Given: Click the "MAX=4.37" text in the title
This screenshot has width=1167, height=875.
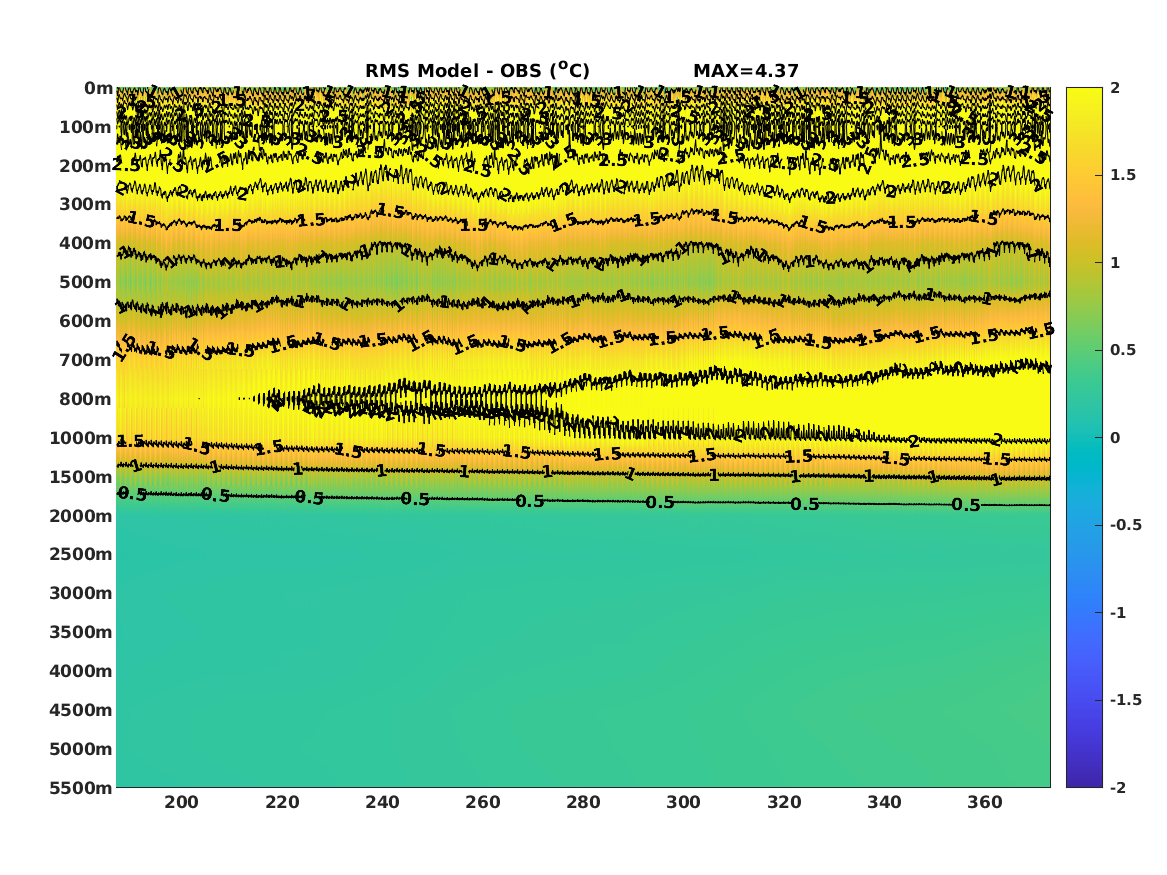Looking at the screenshot, I should pyautogui.click(x=746, y=71).
